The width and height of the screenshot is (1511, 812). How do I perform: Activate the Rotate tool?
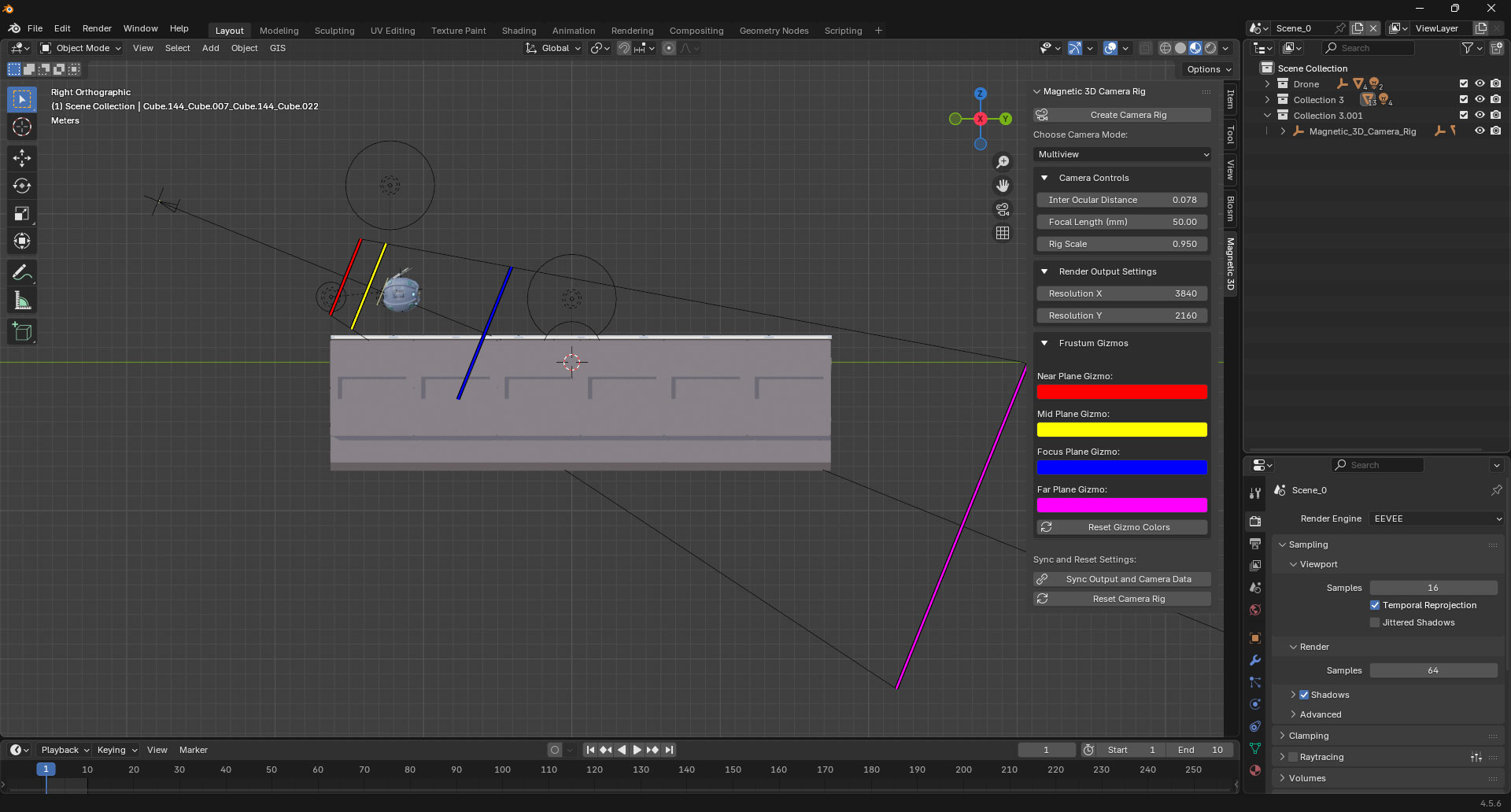pos(22,186)
